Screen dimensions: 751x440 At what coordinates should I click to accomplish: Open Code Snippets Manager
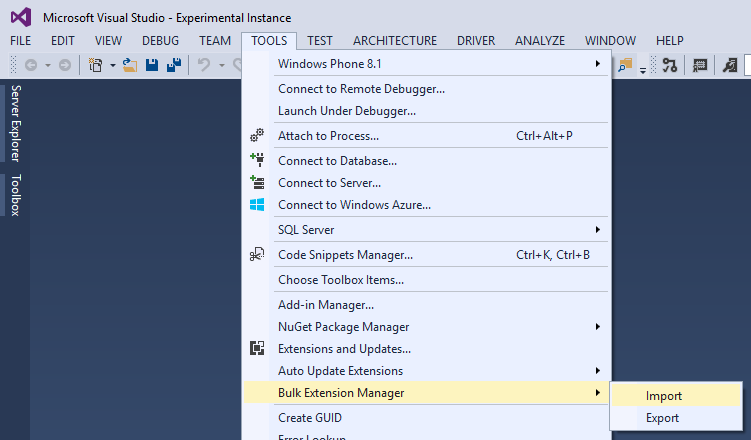coord(426,254)
